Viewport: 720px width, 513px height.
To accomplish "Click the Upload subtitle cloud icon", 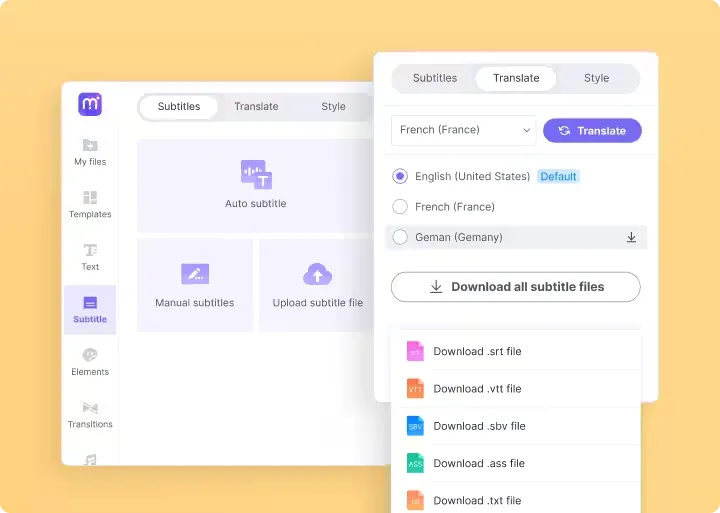I will pos(317,274).
